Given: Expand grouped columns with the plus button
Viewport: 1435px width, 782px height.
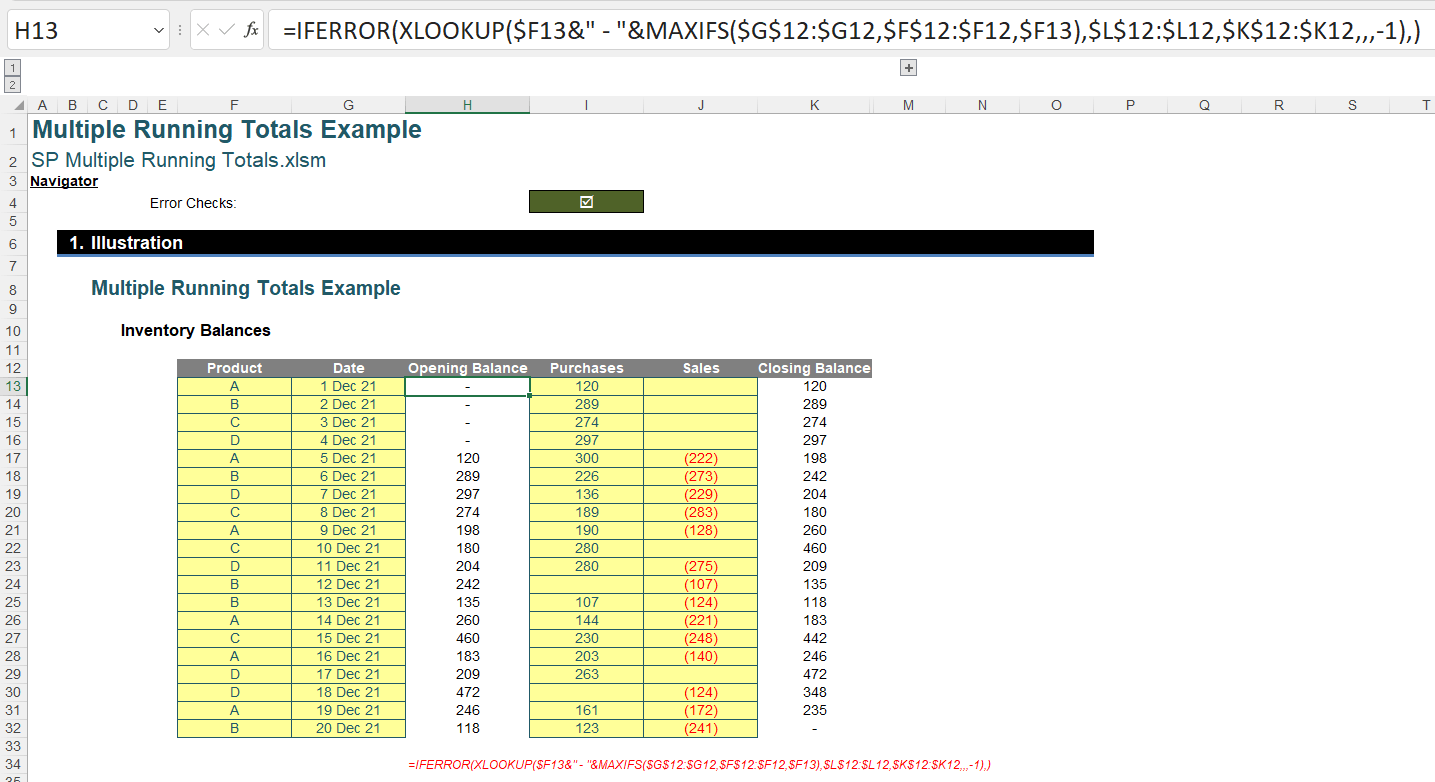Looking at the screenshot, I should [x=908, y=68].
